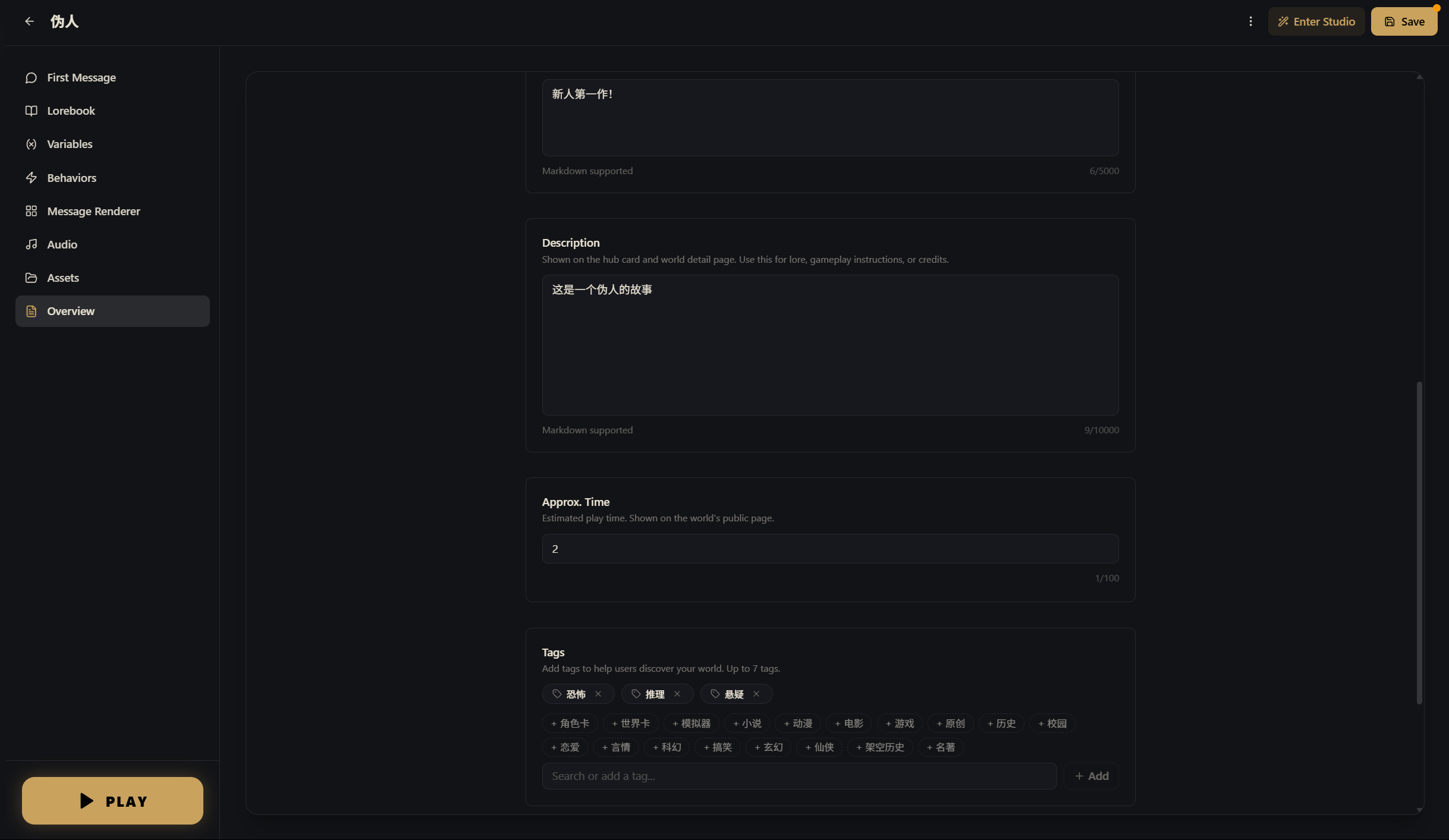Open the three-dot more options menu
This screenshot has width=1449, height=840.
pyautogui.click(x=1250, y=21)
